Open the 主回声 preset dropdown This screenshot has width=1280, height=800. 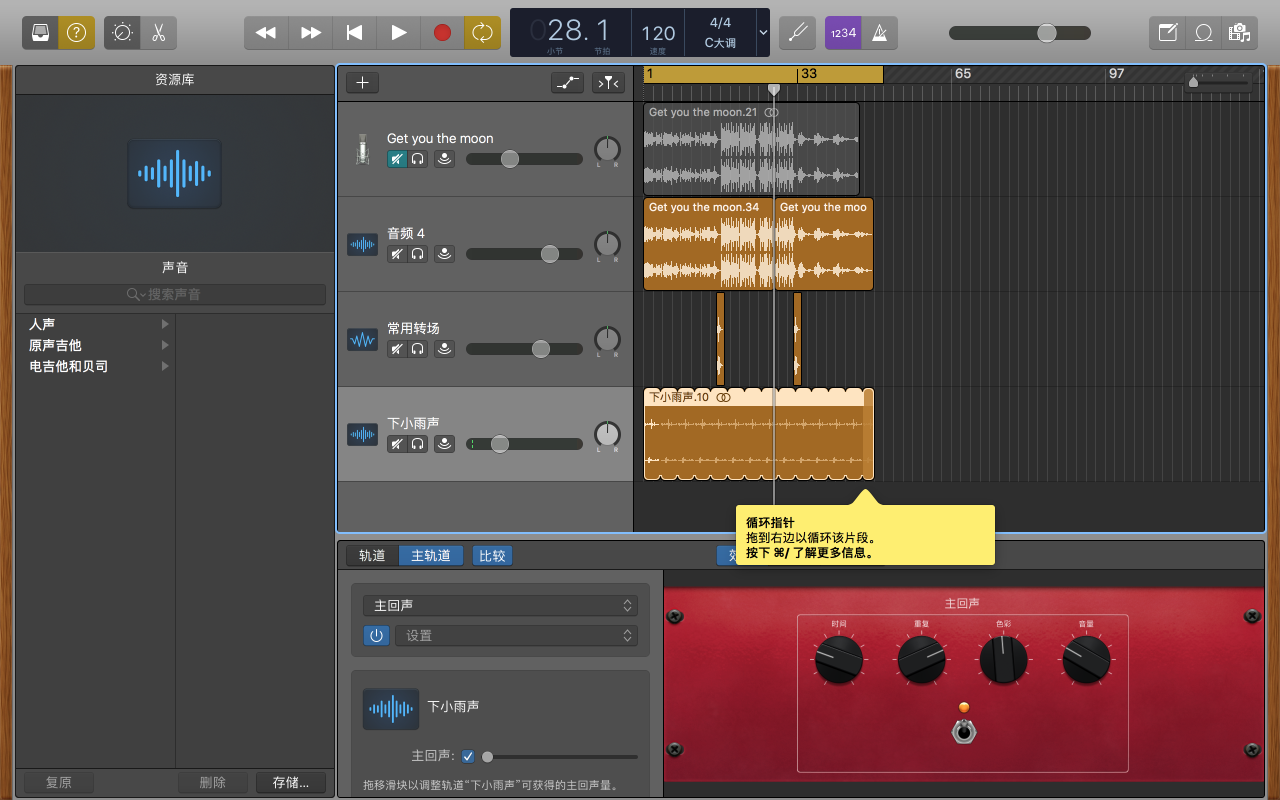[x=500, y=606]
